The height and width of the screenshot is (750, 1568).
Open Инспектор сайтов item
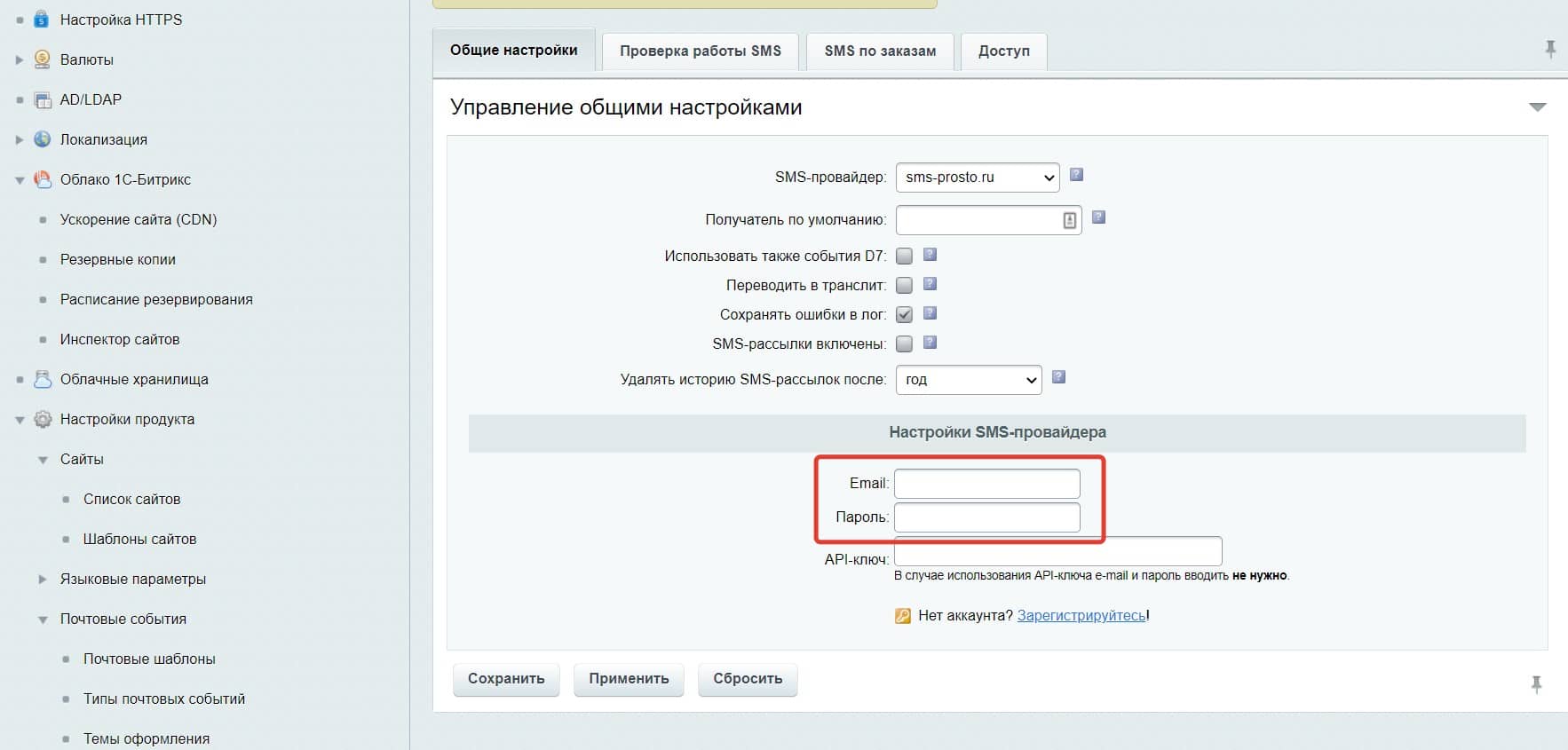(x=120, y=339)
